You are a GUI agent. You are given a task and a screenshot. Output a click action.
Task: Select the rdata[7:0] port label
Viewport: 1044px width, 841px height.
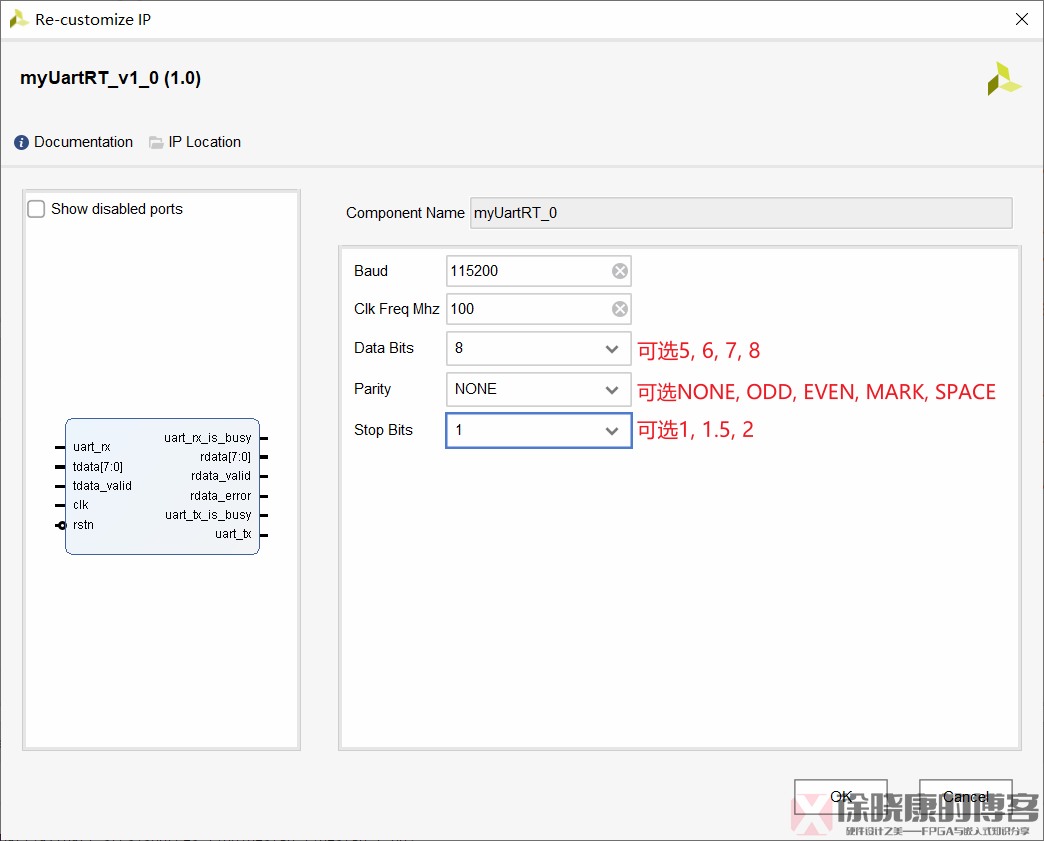[225, 457]
